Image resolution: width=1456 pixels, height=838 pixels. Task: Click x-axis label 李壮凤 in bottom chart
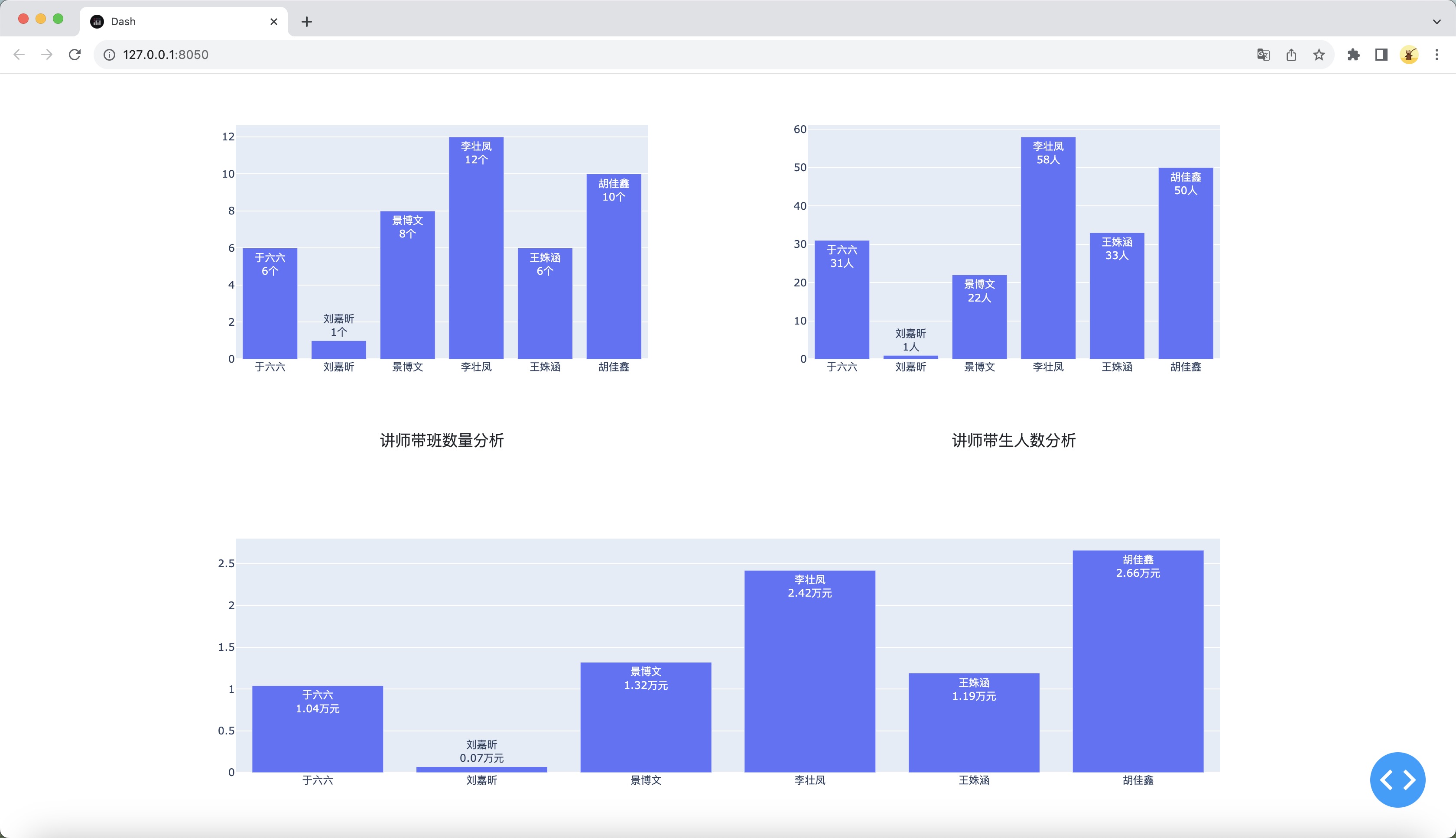810,780
